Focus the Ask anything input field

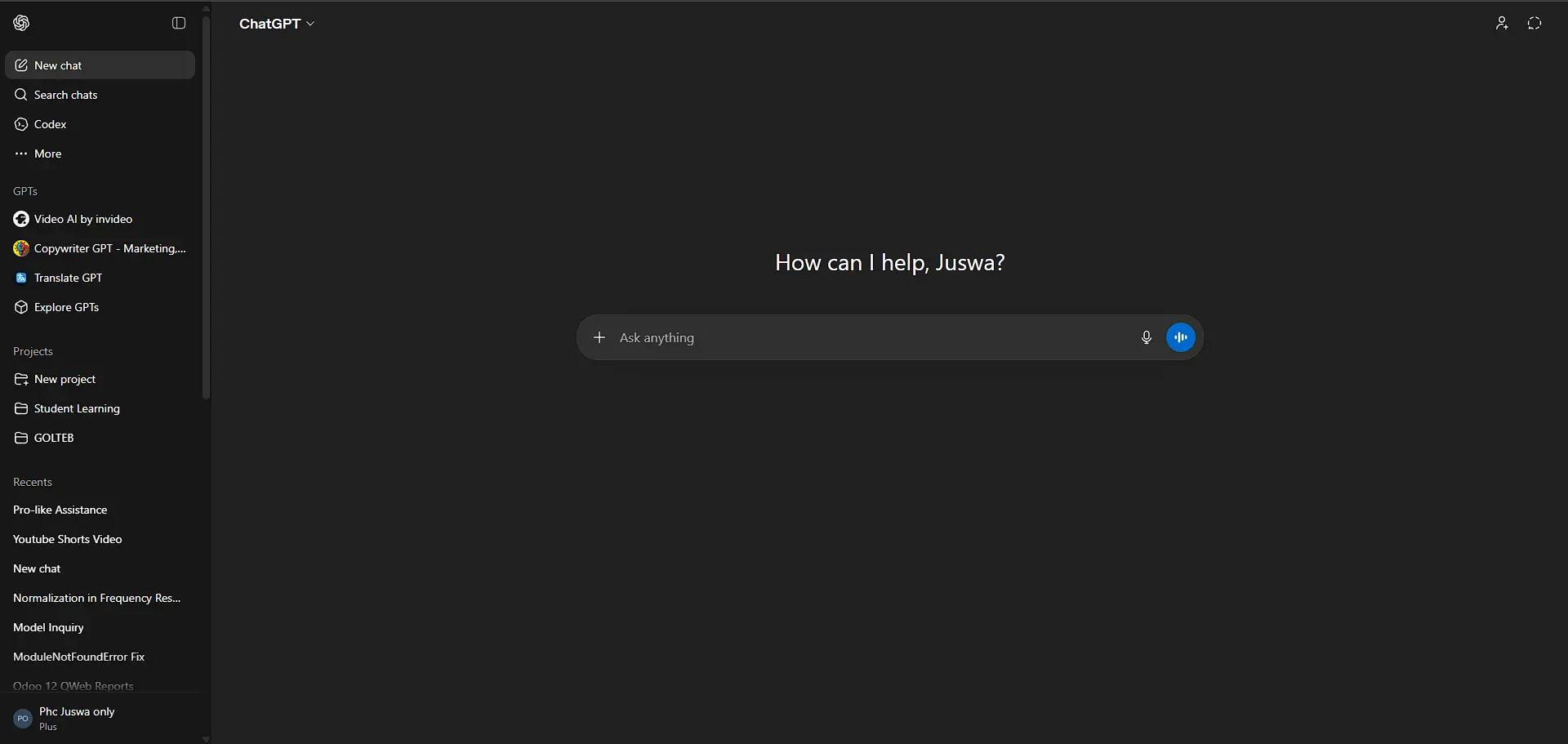874,337
